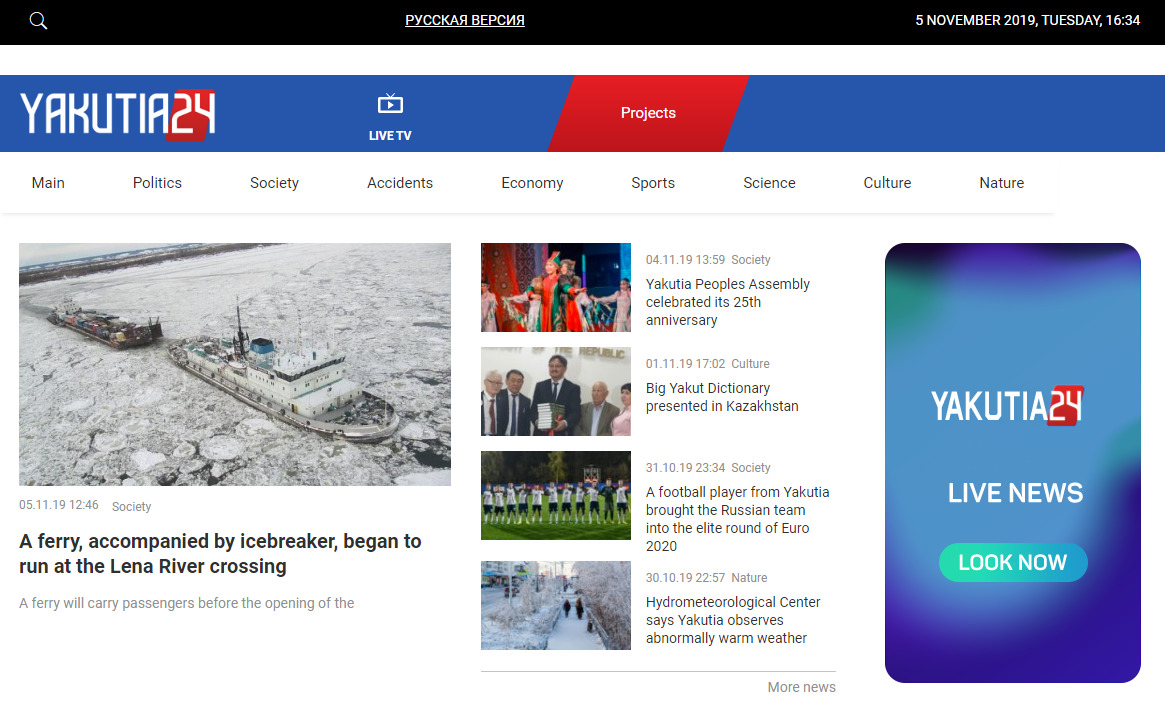
Task: Open the Projects tab
Action: click(x=648, y=113)
